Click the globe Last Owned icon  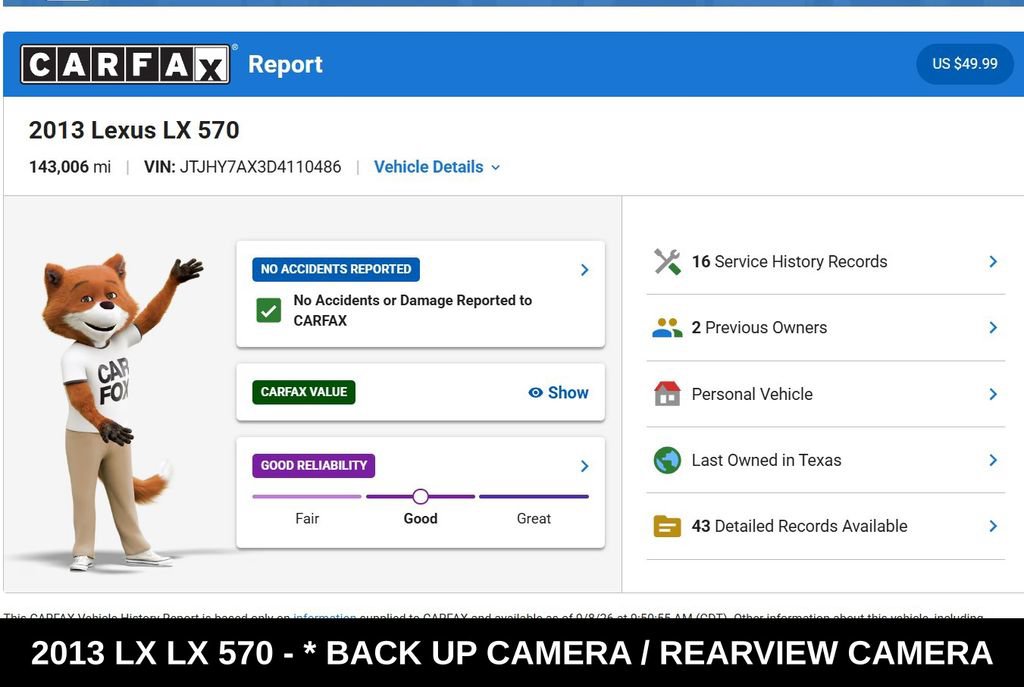(x=667, y=460)
